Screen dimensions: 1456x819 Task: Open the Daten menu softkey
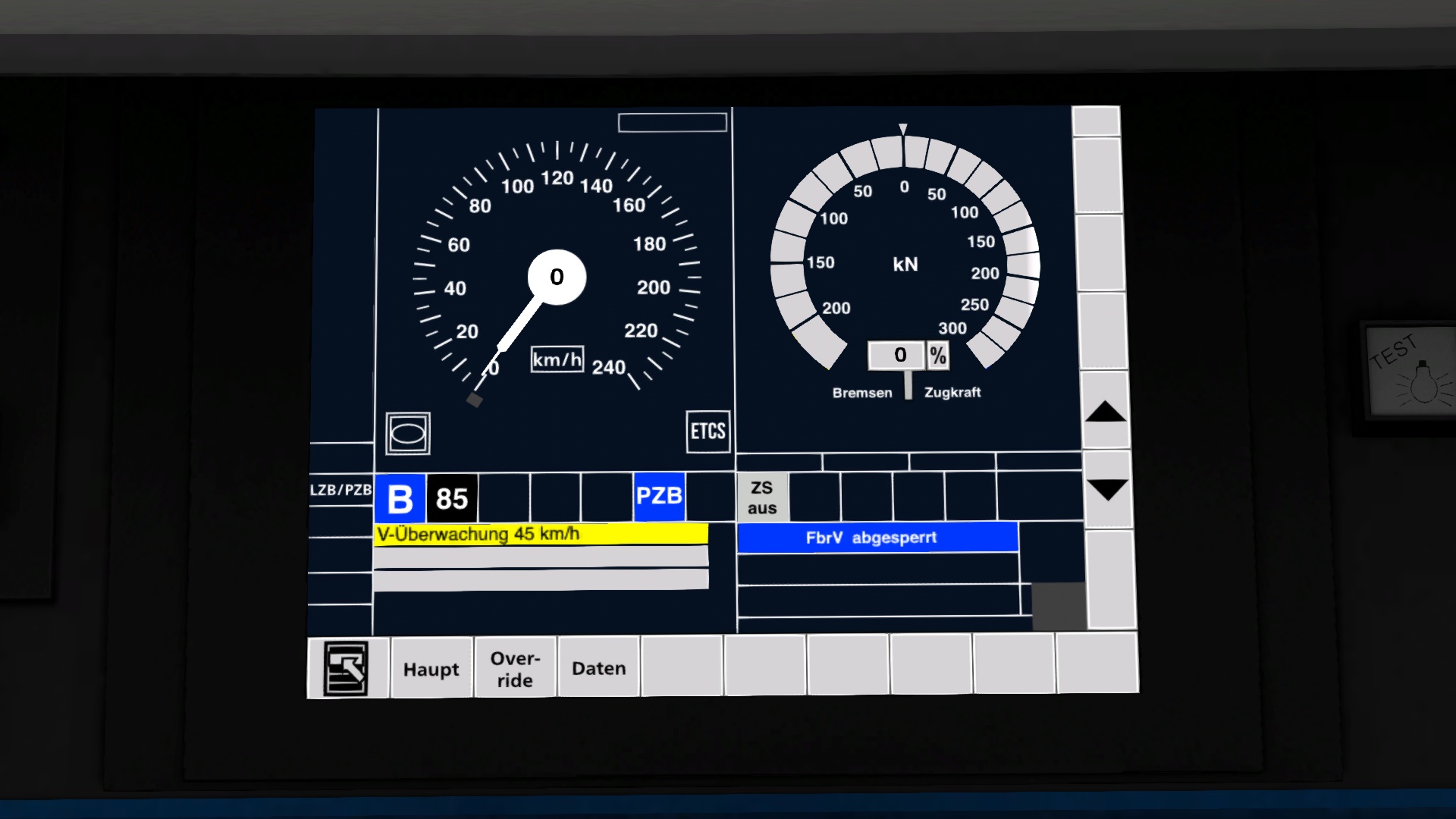(x=598, y=668)
